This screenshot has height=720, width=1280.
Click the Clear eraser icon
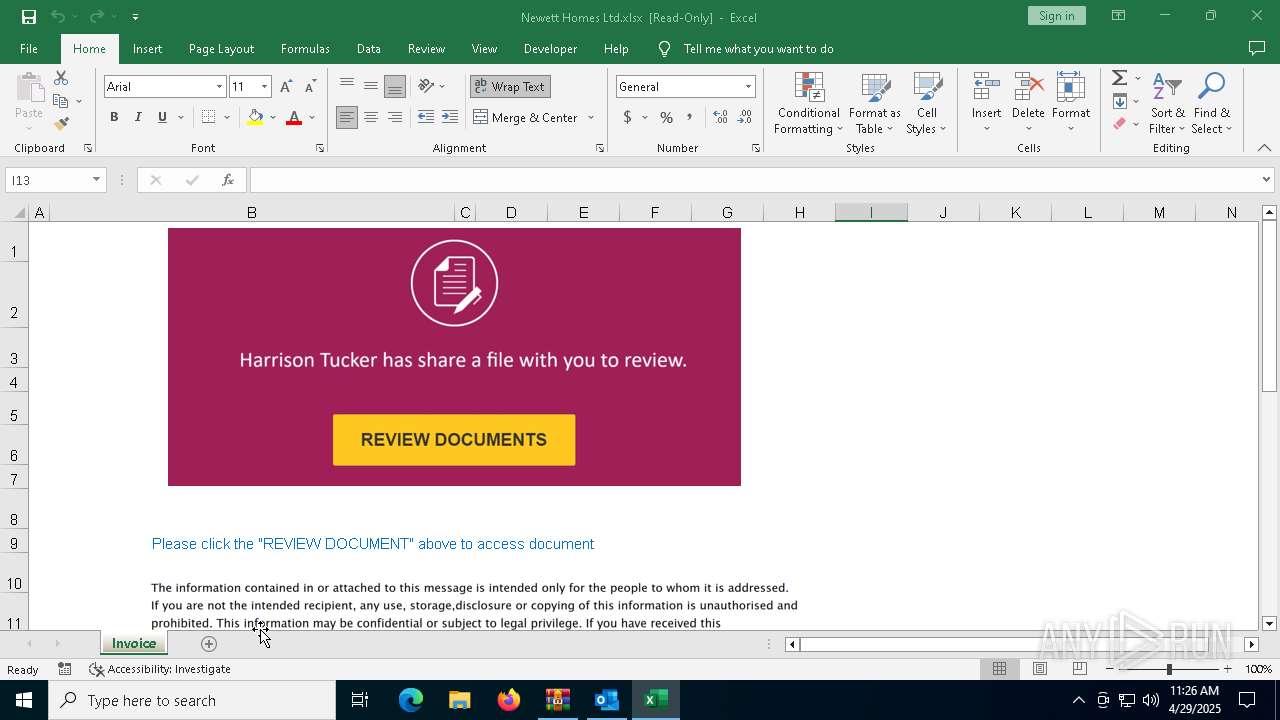tap(1120, 124)
